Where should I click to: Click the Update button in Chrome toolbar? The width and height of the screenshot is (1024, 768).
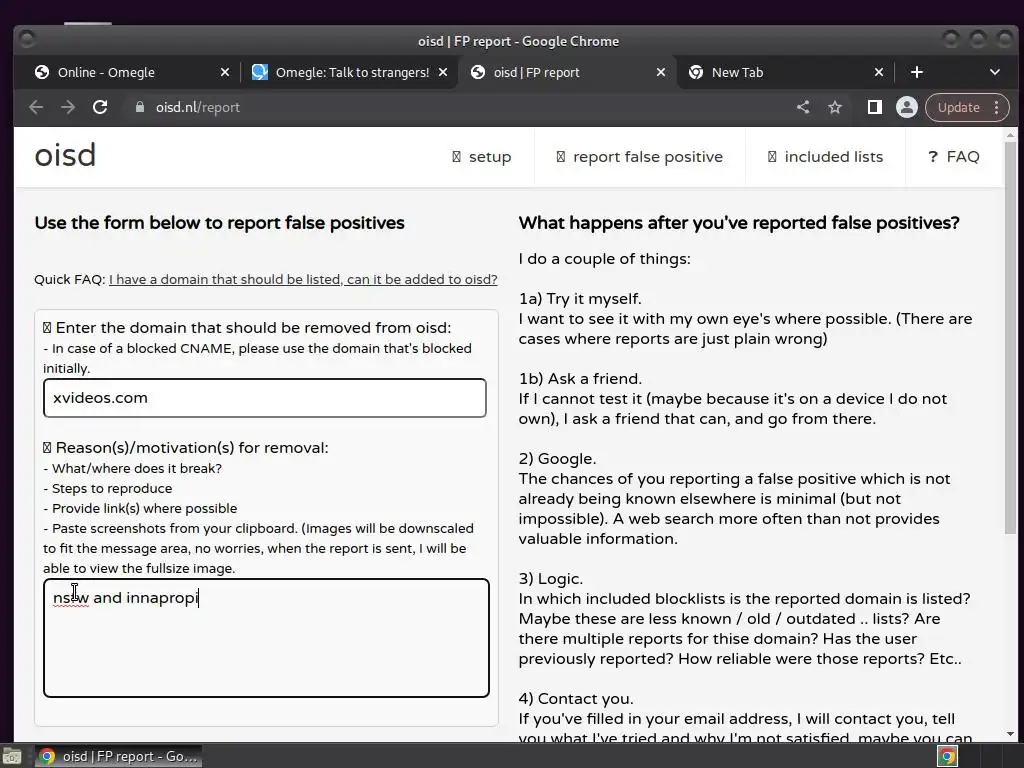coord(959,107)
